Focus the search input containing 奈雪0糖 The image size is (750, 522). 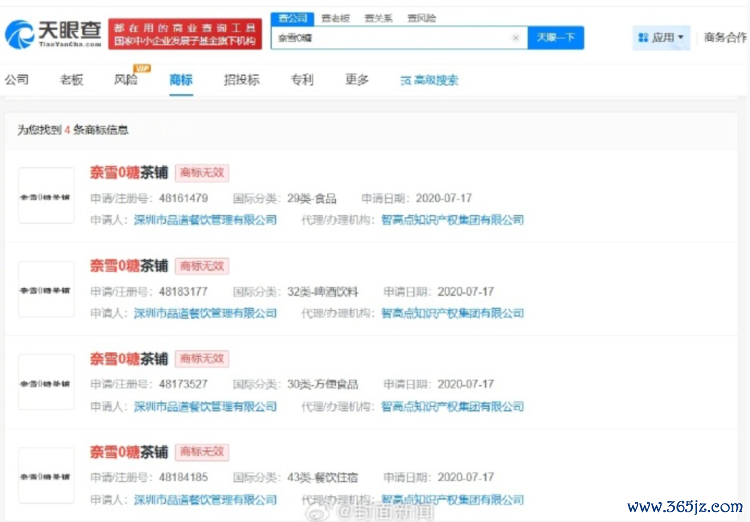(399, 38)
